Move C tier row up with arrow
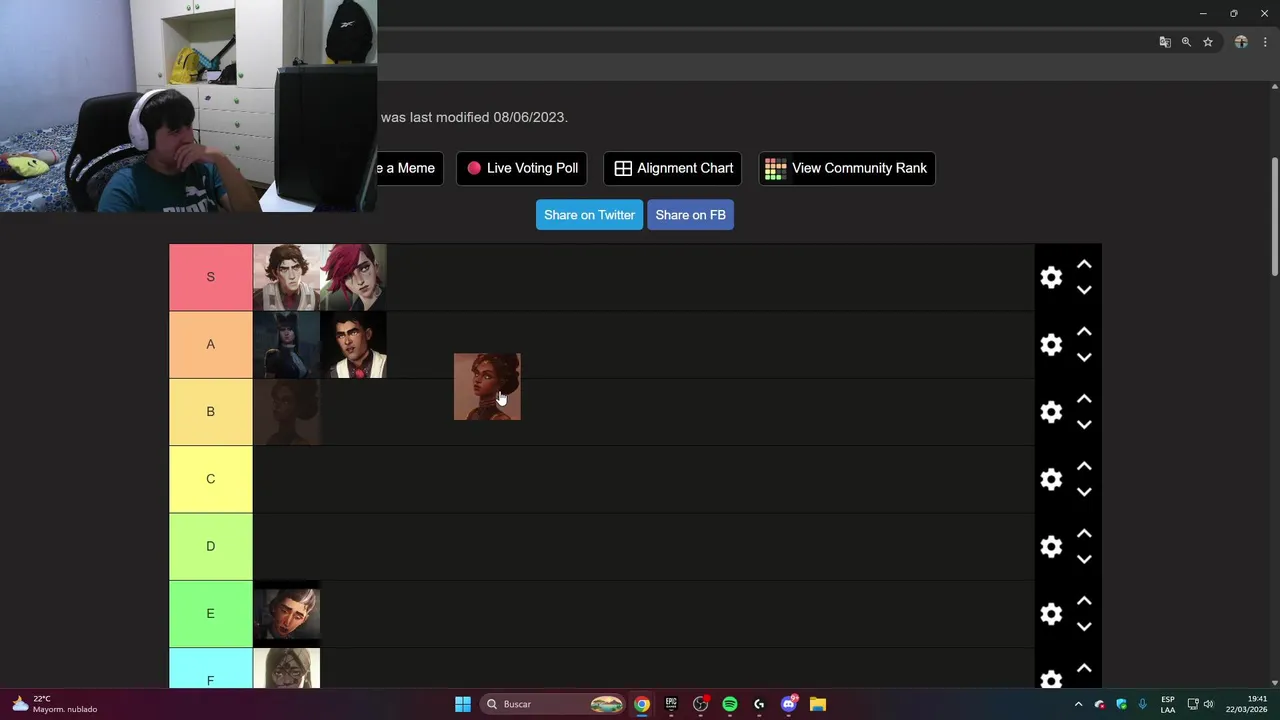Screen dimensions: 1280x720 (1084, 466)
